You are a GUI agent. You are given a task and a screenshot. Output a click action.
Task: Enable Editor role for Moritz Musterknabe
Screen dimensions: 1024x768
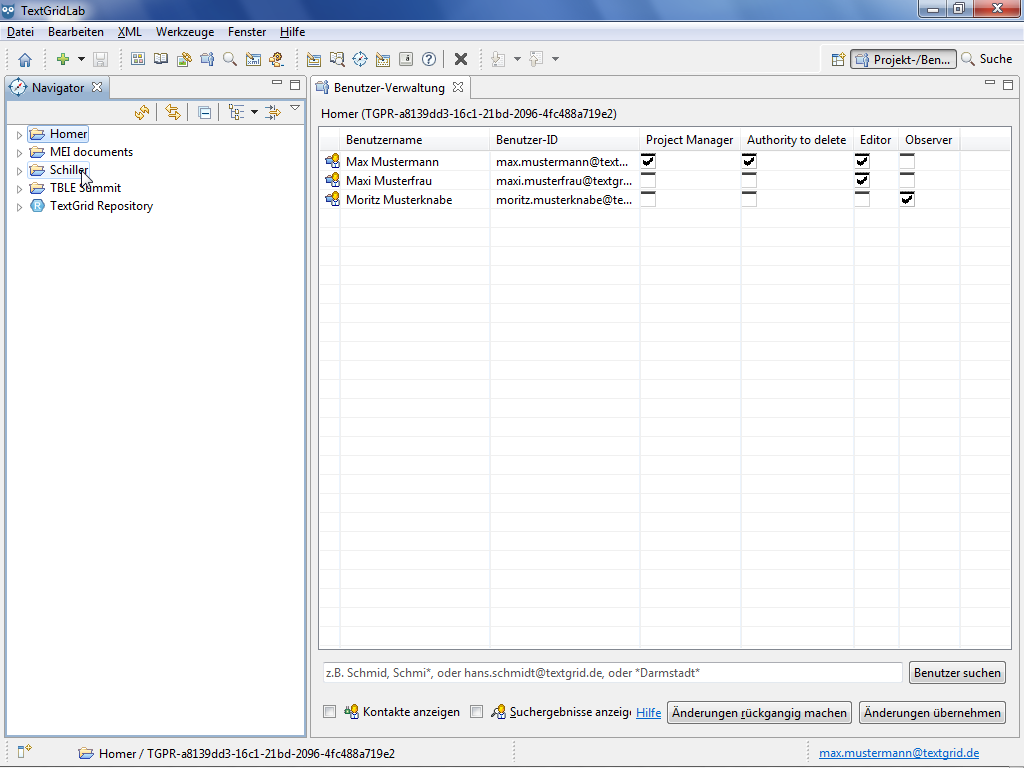(x=861, y=199)
